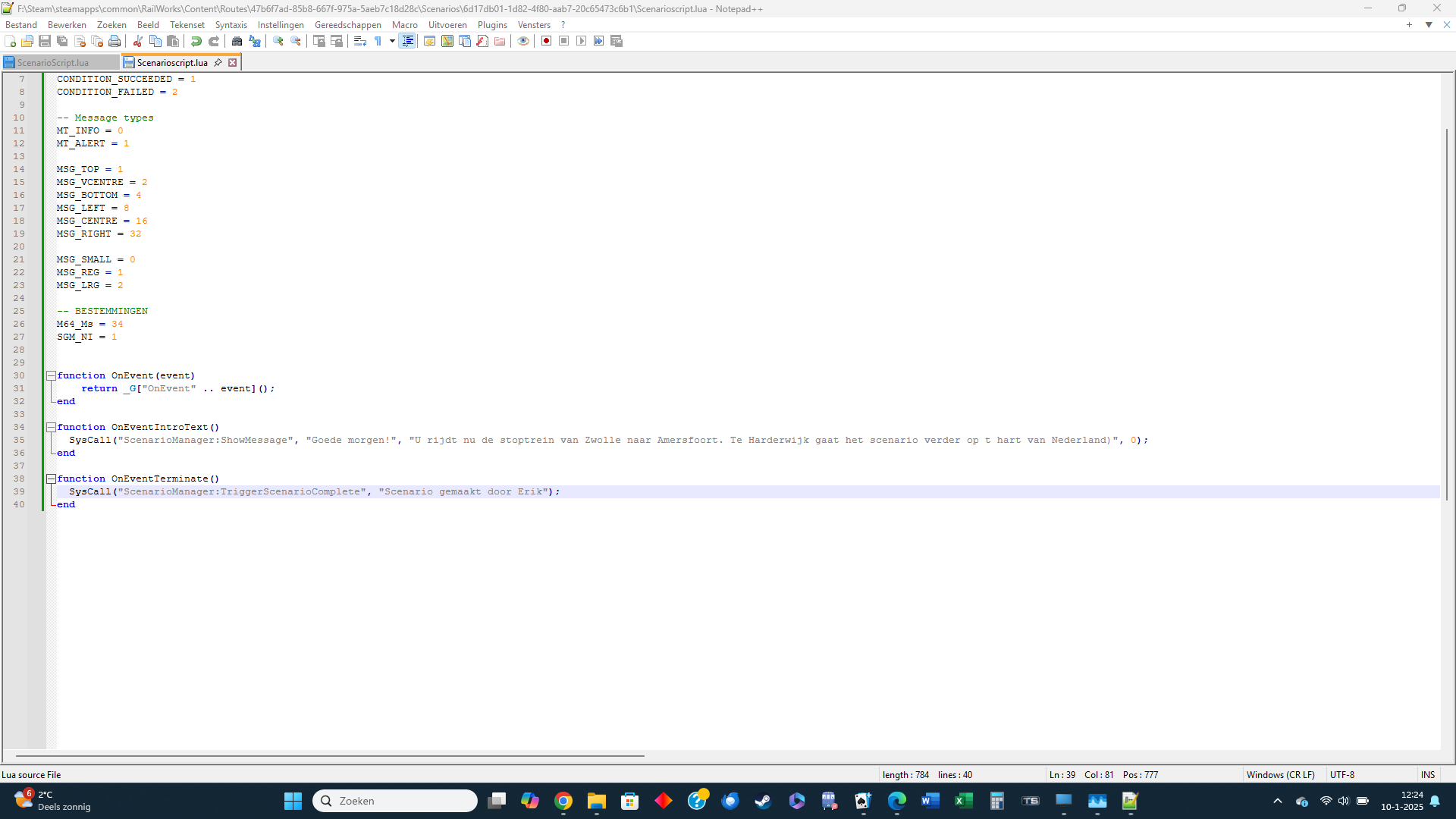Click the Windows (CR LF) status field
The width and height of the screenshot is (1456, 819).
pos(1281,775)
